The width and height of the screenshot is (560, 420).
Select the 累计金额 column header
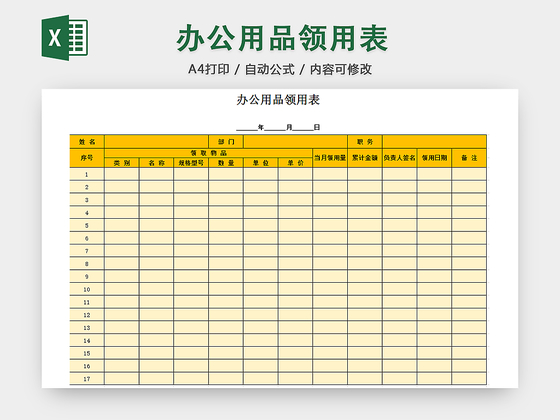coord(365,158)
